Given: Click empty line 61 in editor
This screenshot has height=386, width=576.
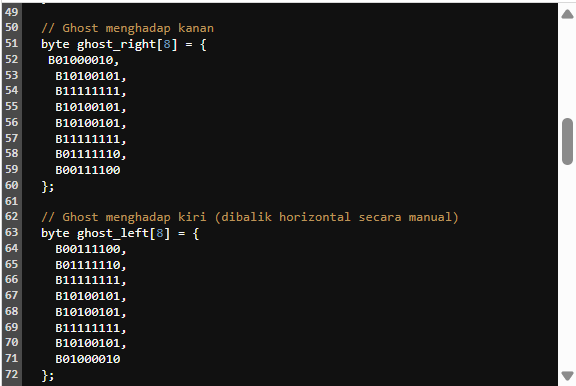Looking at the screenshot, I should pyautogui.click(x=289, y=201).
